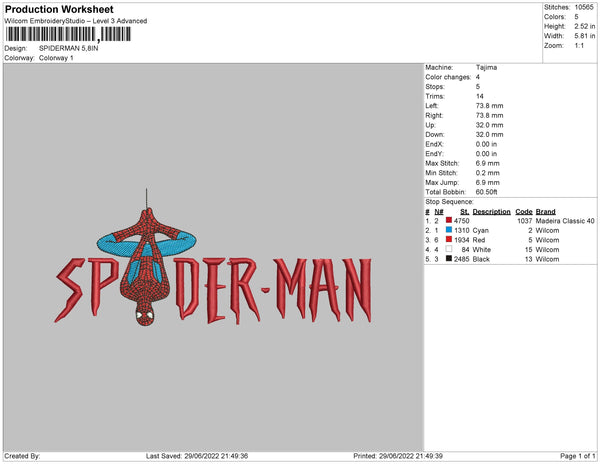Click the Madeira Classic 40 brand entry
This screenshot has height=464, width=600.
coord(565,220)
